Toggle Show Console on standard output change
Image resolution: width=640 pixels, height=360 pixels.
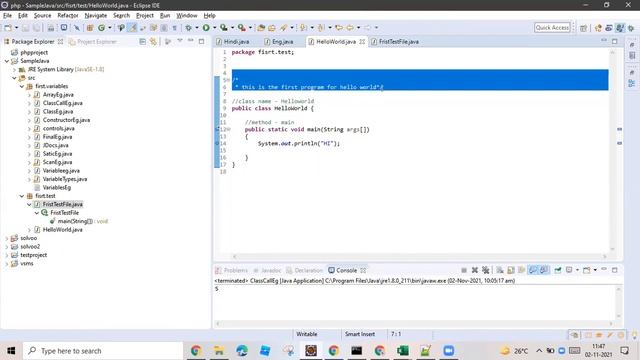(x=533, y=270)
